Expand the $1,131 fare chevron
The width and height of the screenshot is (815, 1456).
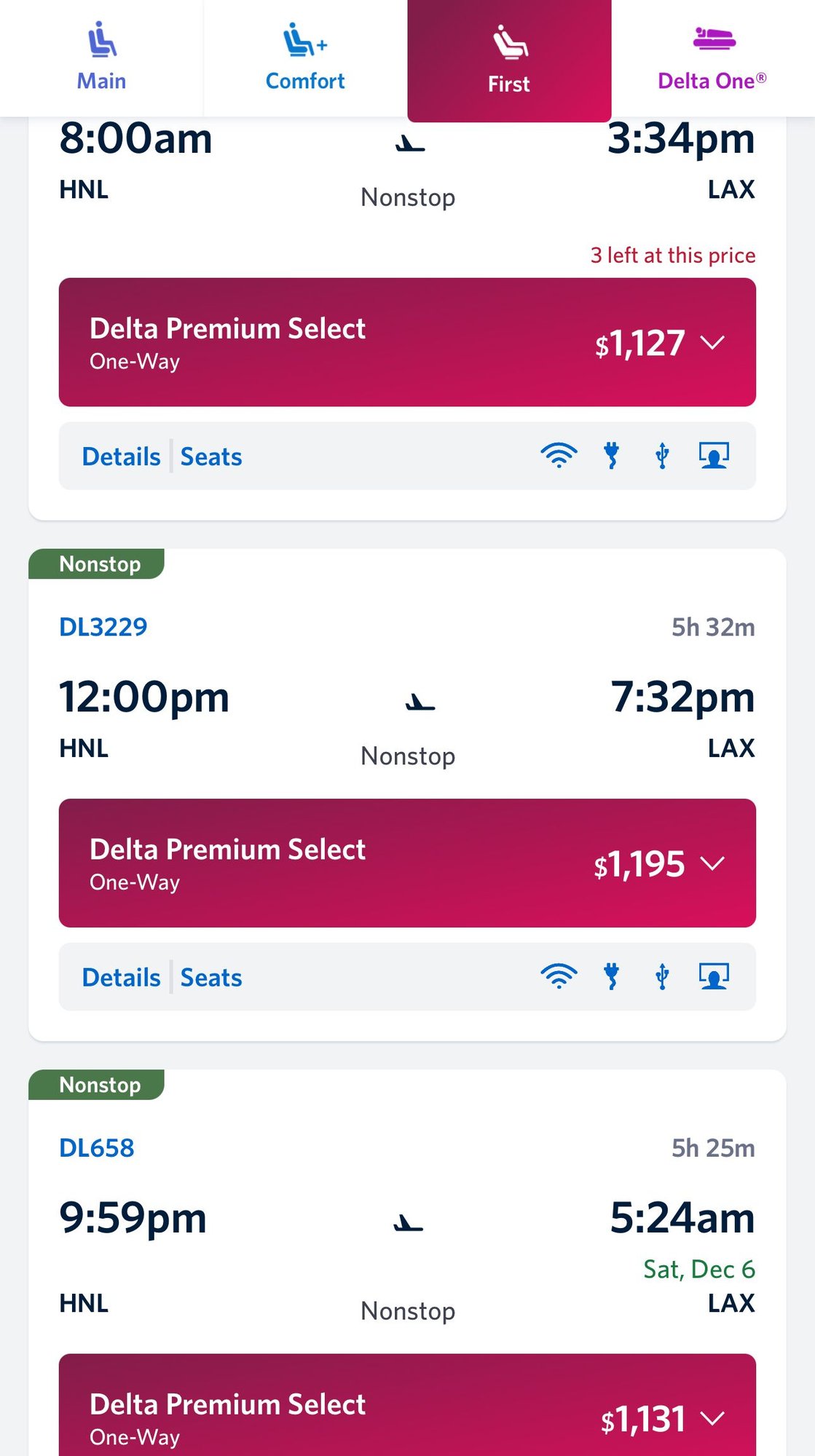pos(712,1418)
